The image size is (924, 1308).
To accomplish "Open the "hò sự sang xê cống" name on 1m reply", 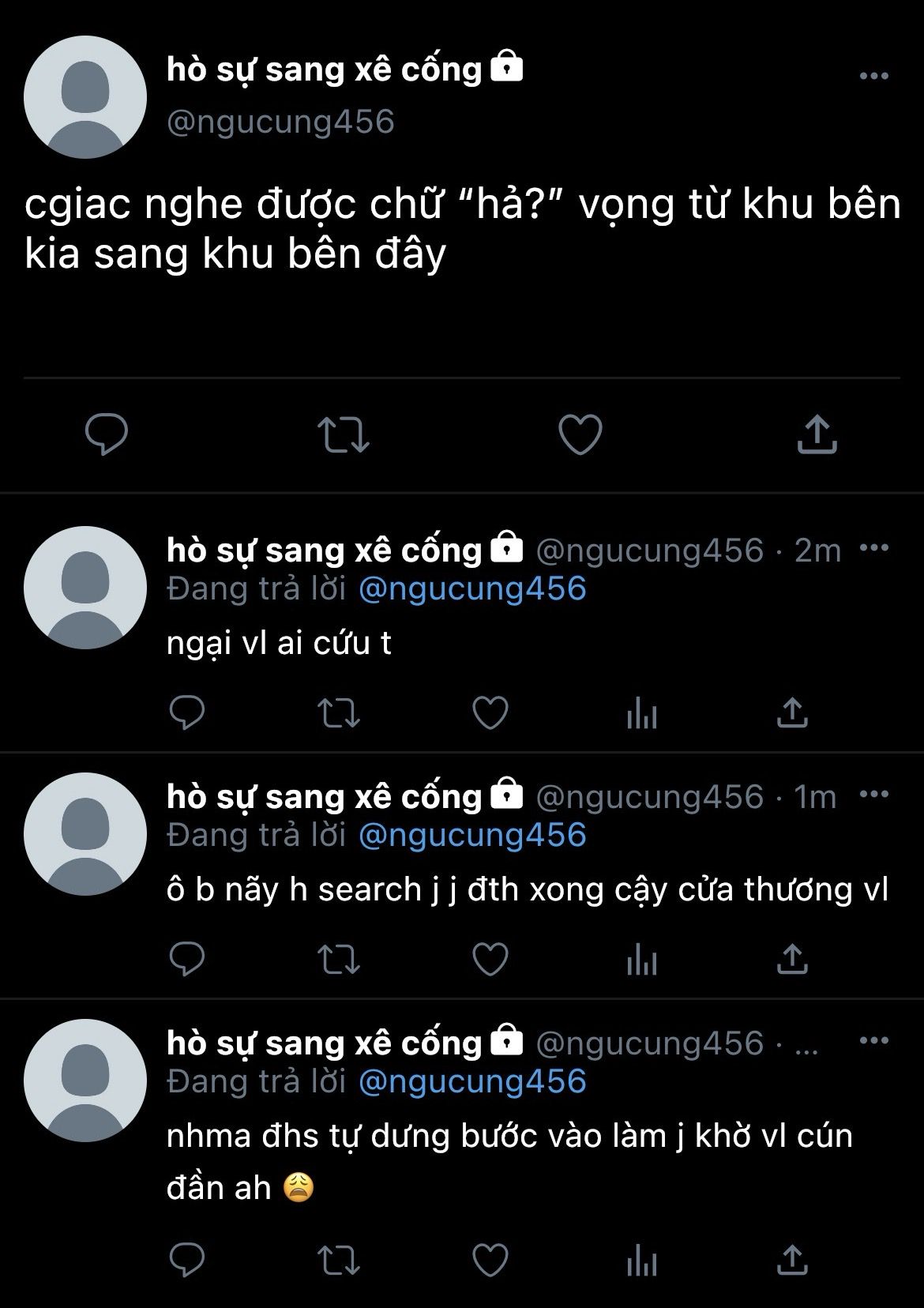I will pyautogui.click(x=324, y=796).
